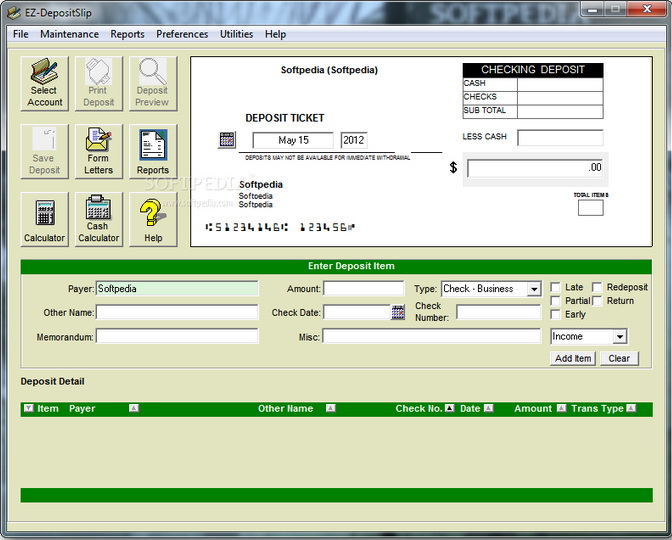Enable the Early checkbox
672x540 pixels.
(x=555, y=315)
